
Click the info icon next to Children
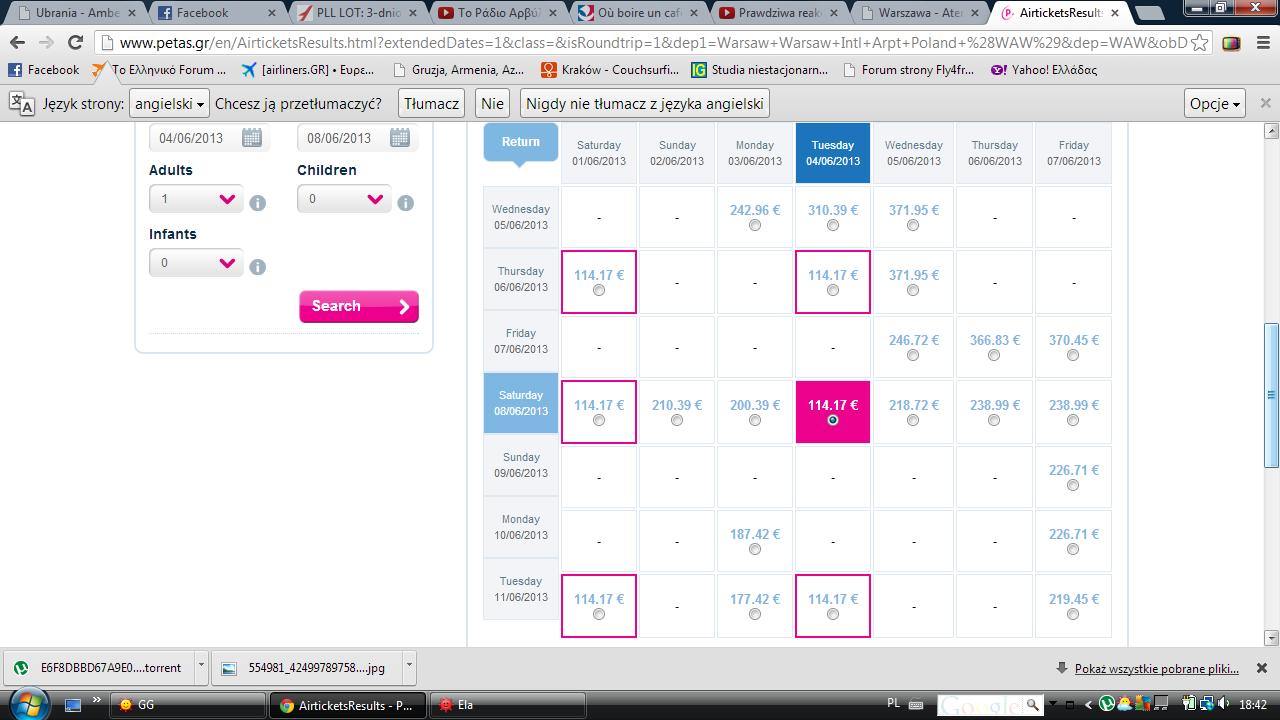tap(405, 203)
